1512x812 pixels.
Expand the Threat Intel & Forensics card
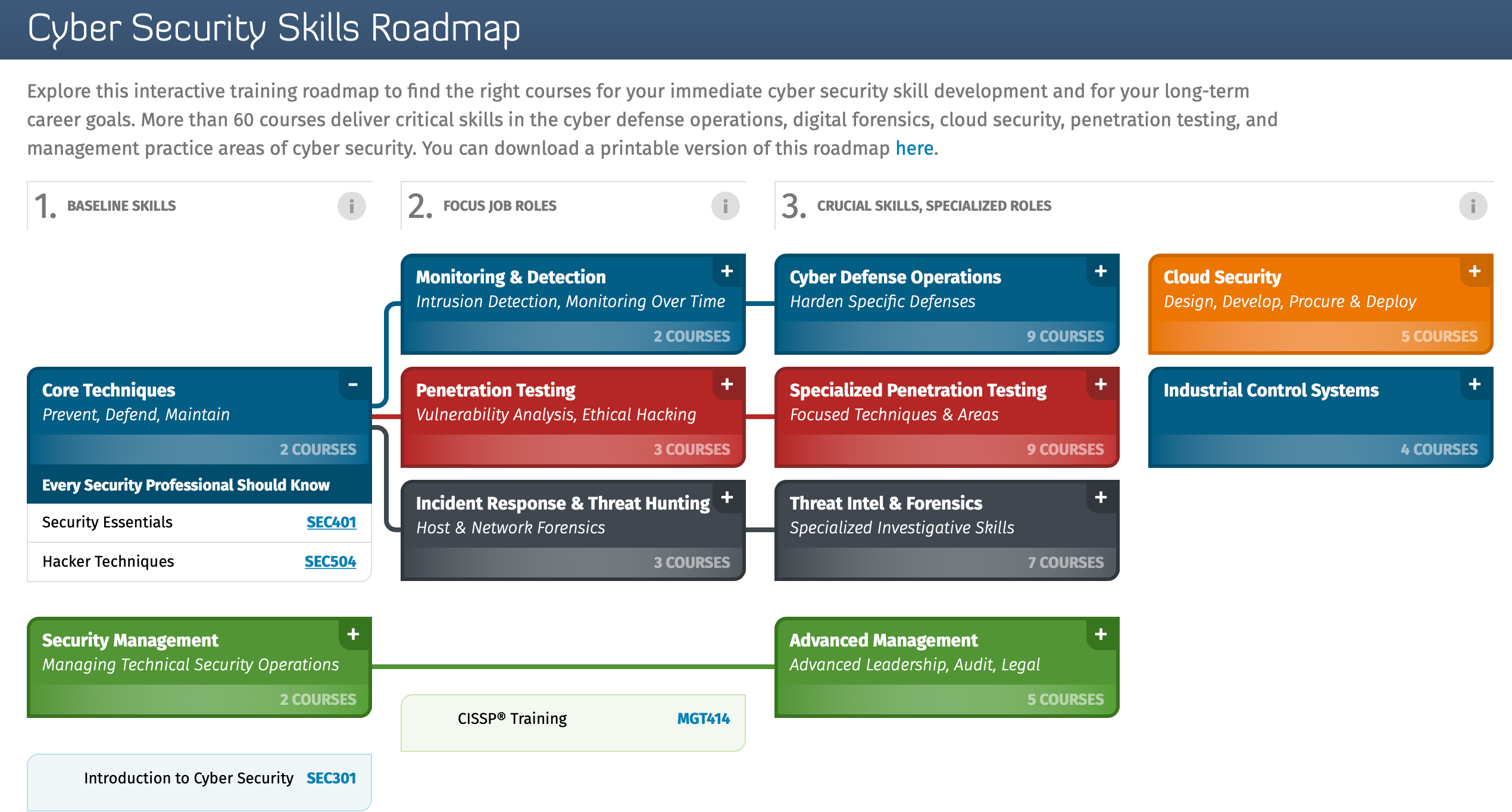[1101, 498]
